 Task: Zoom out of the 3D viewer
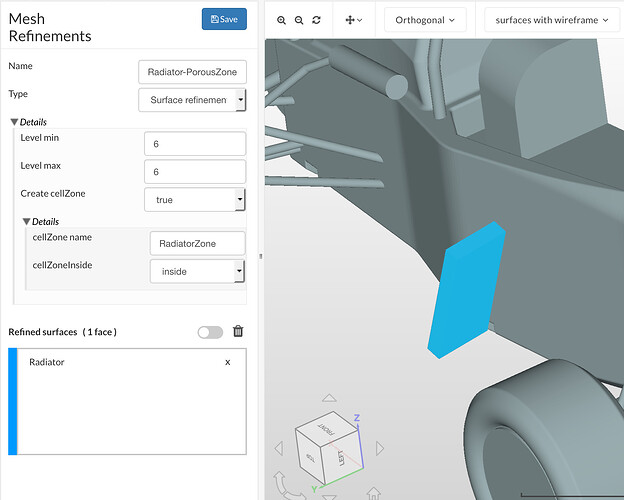pyautogui.click(x=299, y=20)
